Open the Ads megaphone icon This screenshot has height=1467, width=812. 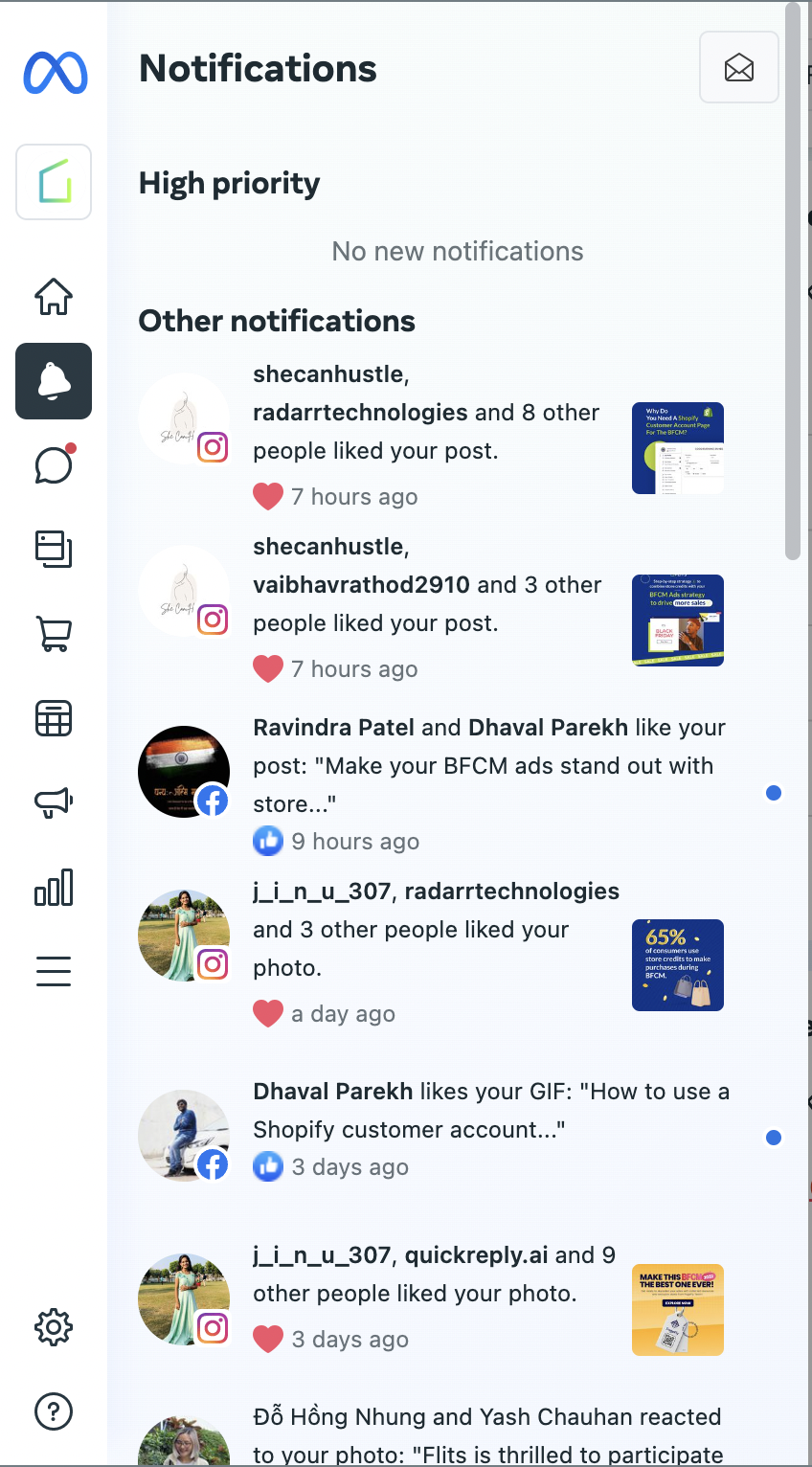(54, 802)
